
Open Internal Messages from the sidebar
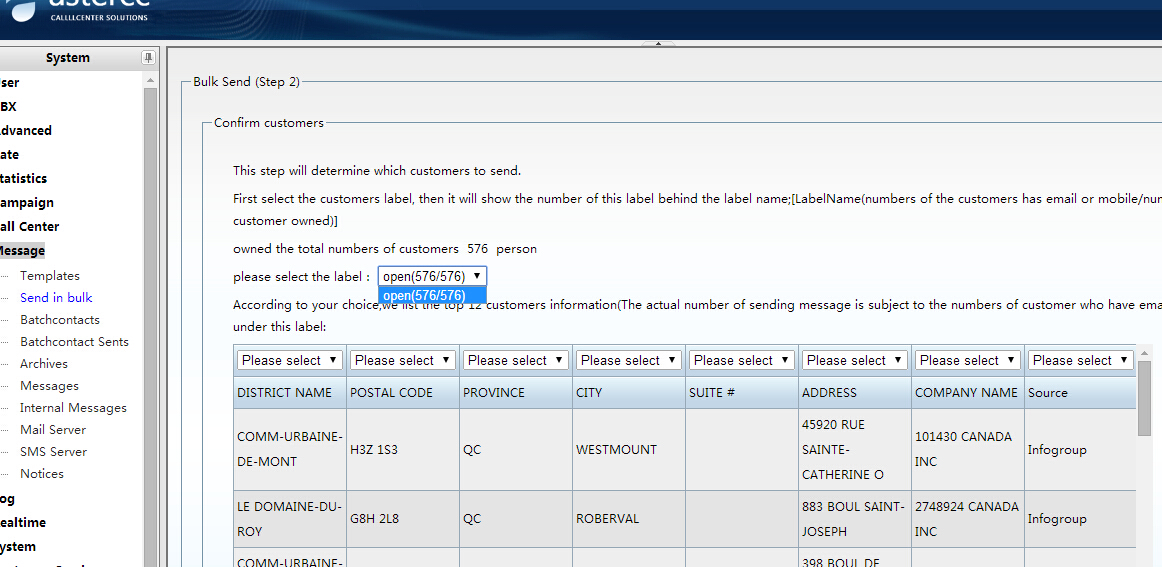[x=73, y=408]
